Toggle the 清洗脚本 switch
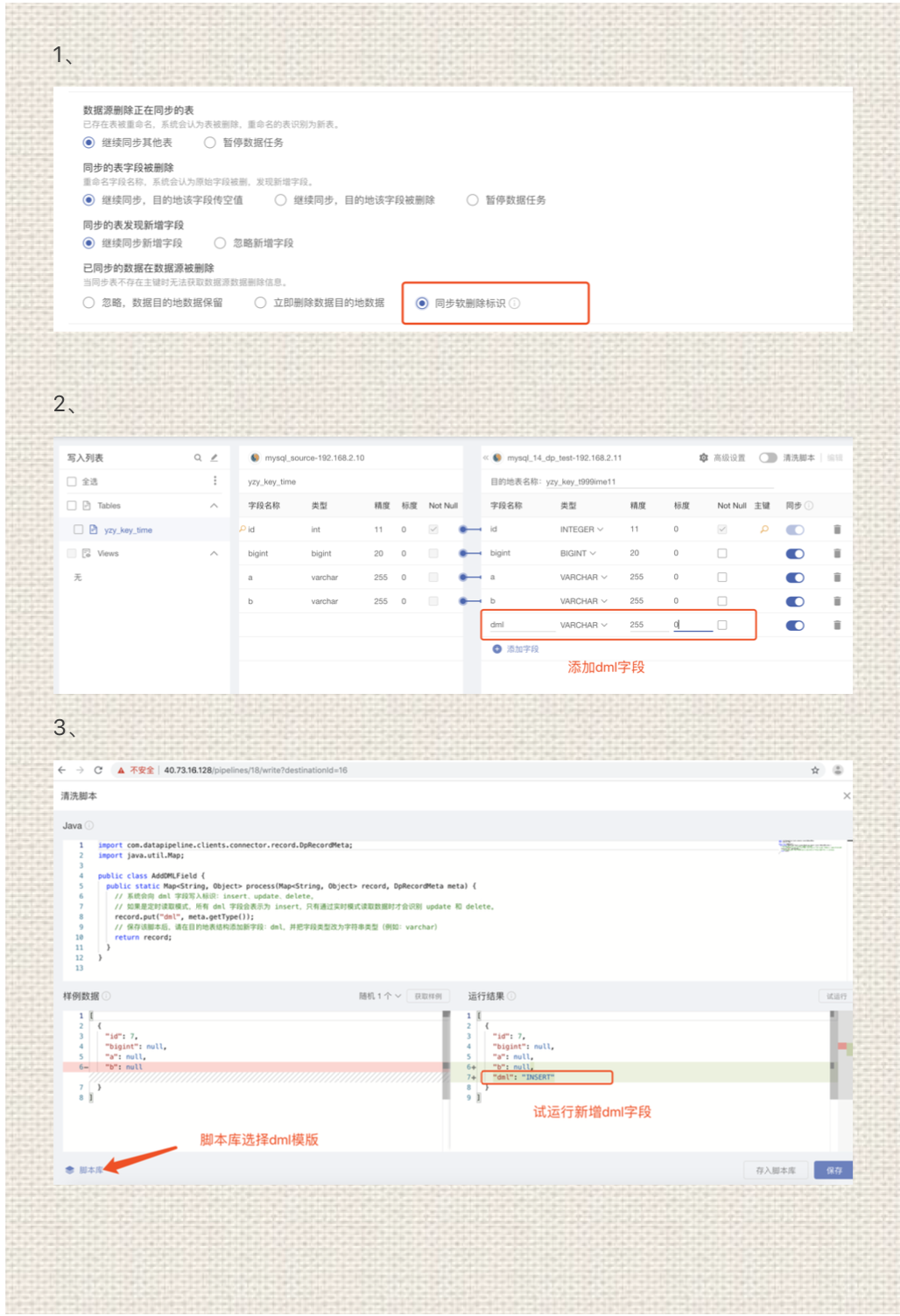Viewport: 900px width, 1316px height. (x=768, y=458)
